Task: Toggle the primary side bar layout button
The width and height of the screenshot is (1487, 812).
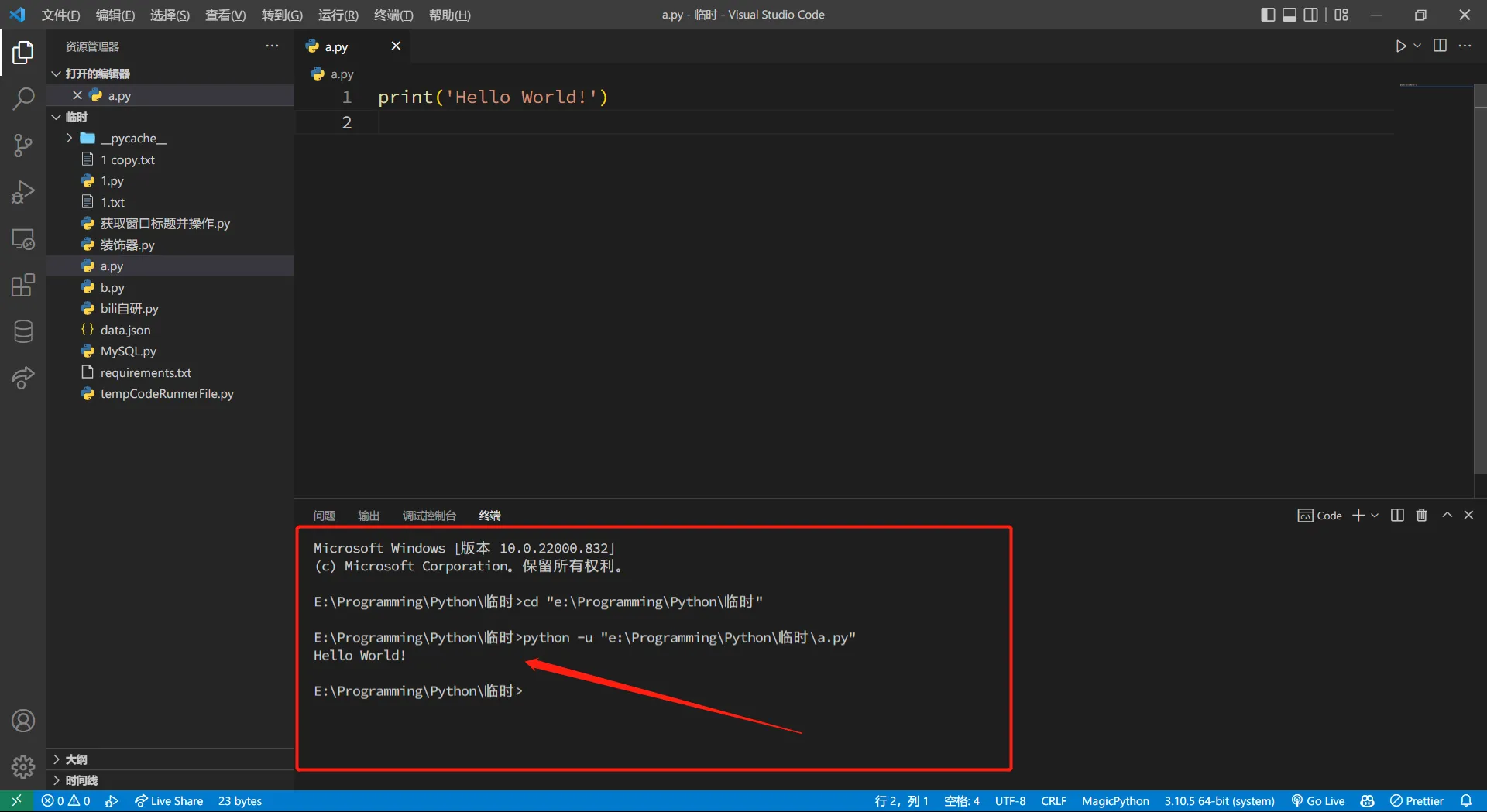Action: [1268, 15]
